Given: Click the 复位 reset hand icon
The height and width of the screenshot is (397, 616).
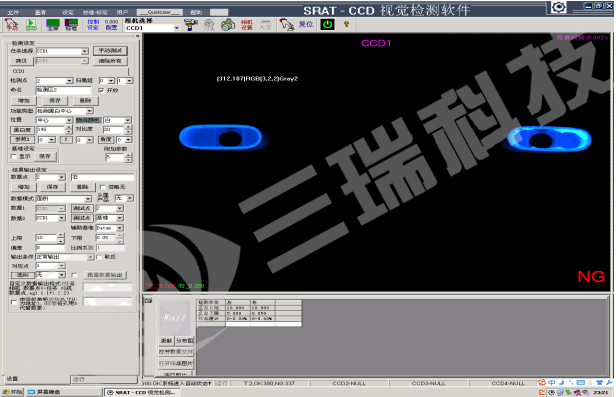Looking at the screenshot, I should pyautogui.click(x=287, y=25).
